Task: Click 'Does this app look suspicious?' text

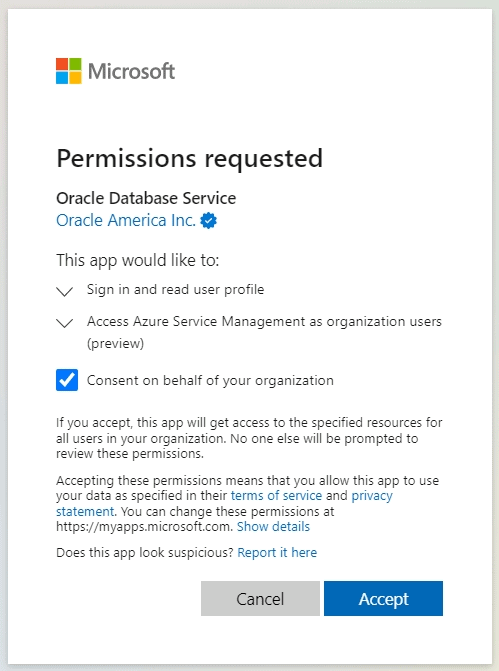Action: click(x=145, y=552)
